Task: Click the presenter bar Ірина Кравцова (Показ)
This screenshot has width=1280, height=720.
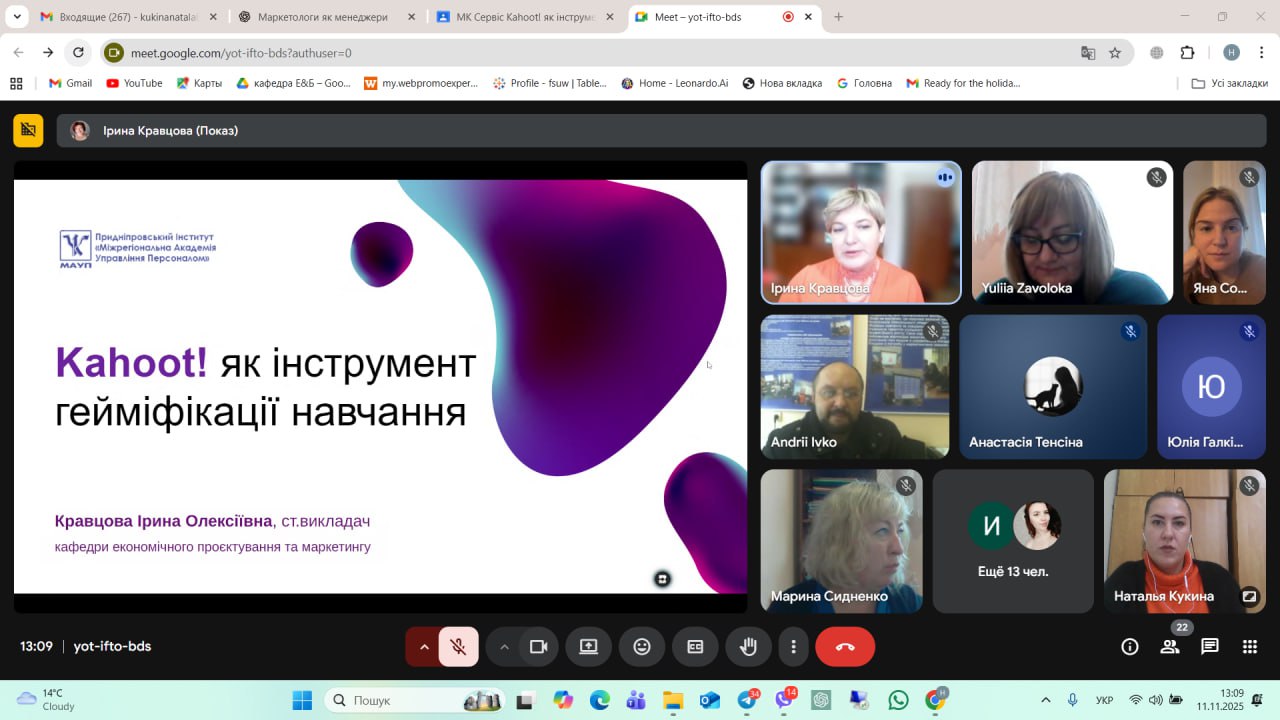Action: (661, 130)
